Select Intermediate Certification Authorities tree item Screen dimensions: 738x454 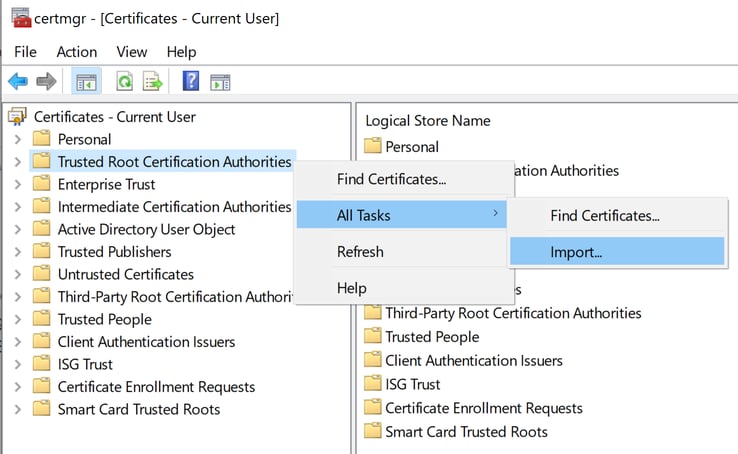click(x=175, y=207)
